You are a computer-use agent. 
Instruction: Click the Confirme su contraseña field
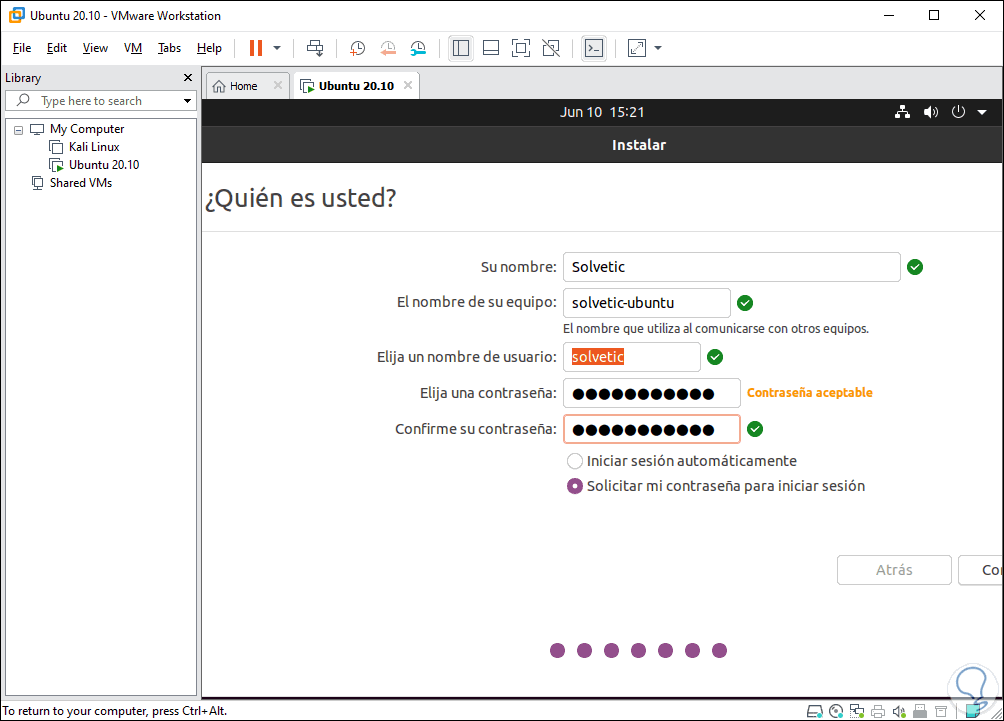point(652,429)
